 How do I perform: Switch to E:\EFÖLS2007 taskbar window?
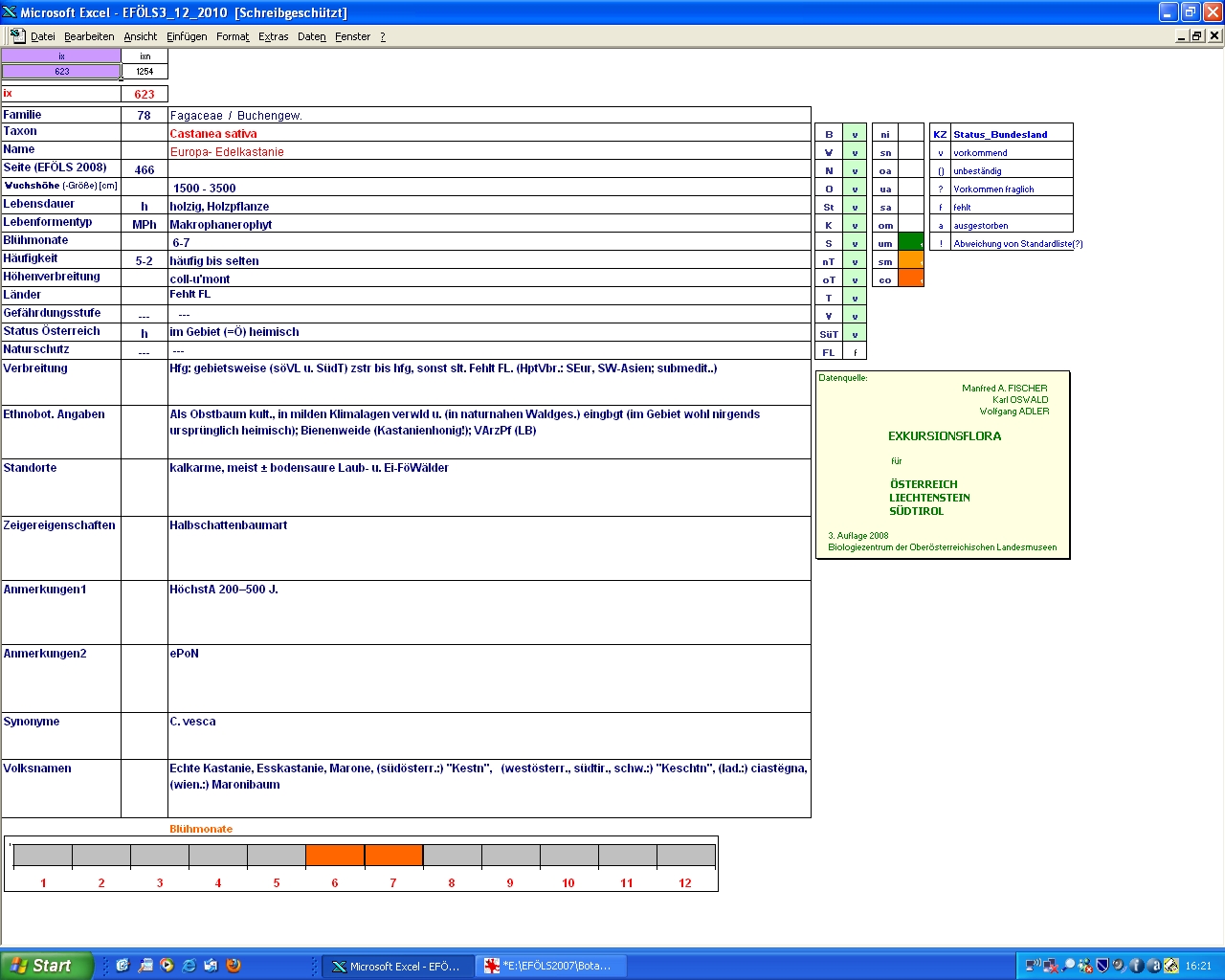pos(551,966)
